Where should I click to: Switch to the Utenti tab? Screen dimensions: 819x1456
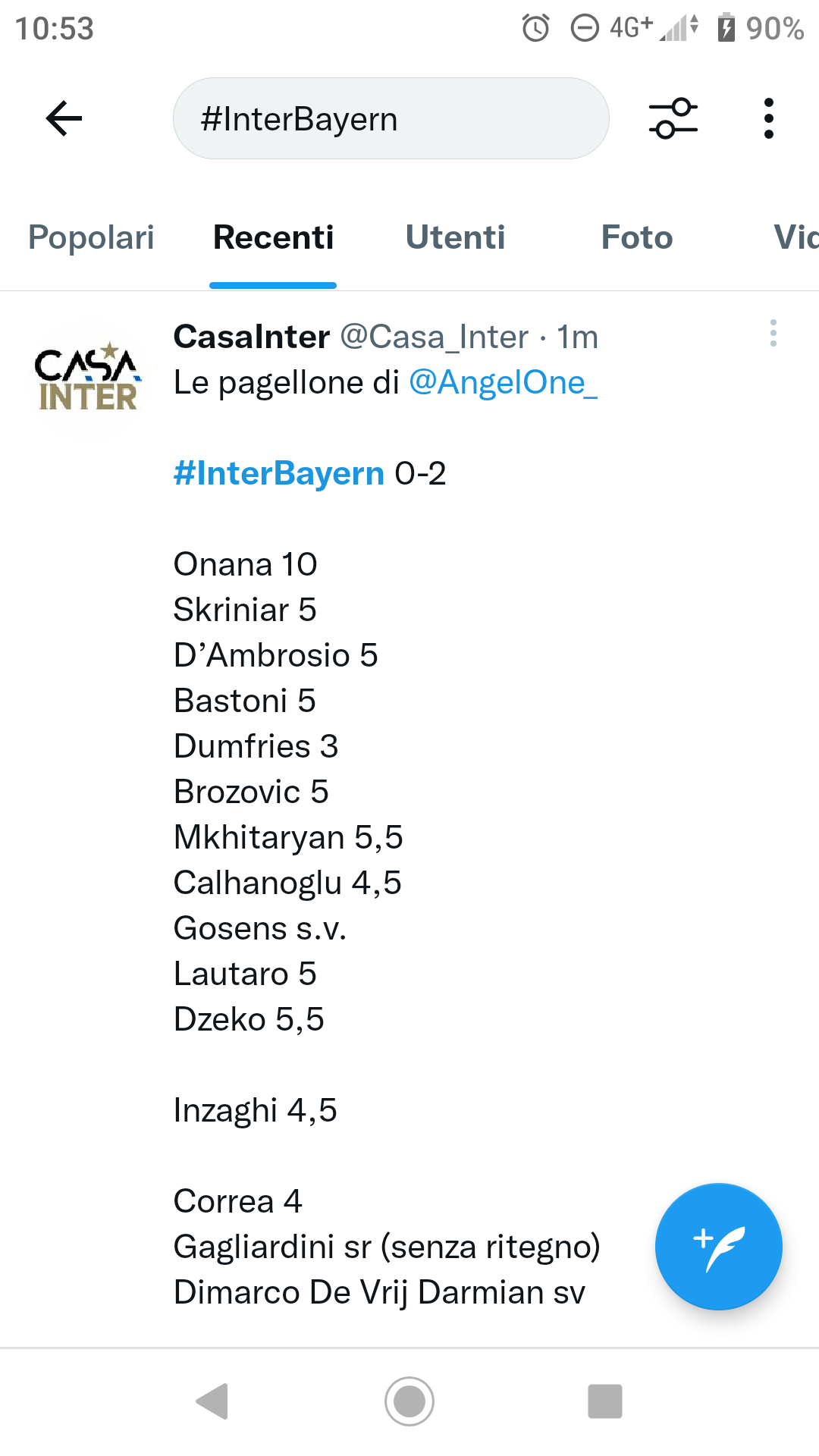coord(455,237)
